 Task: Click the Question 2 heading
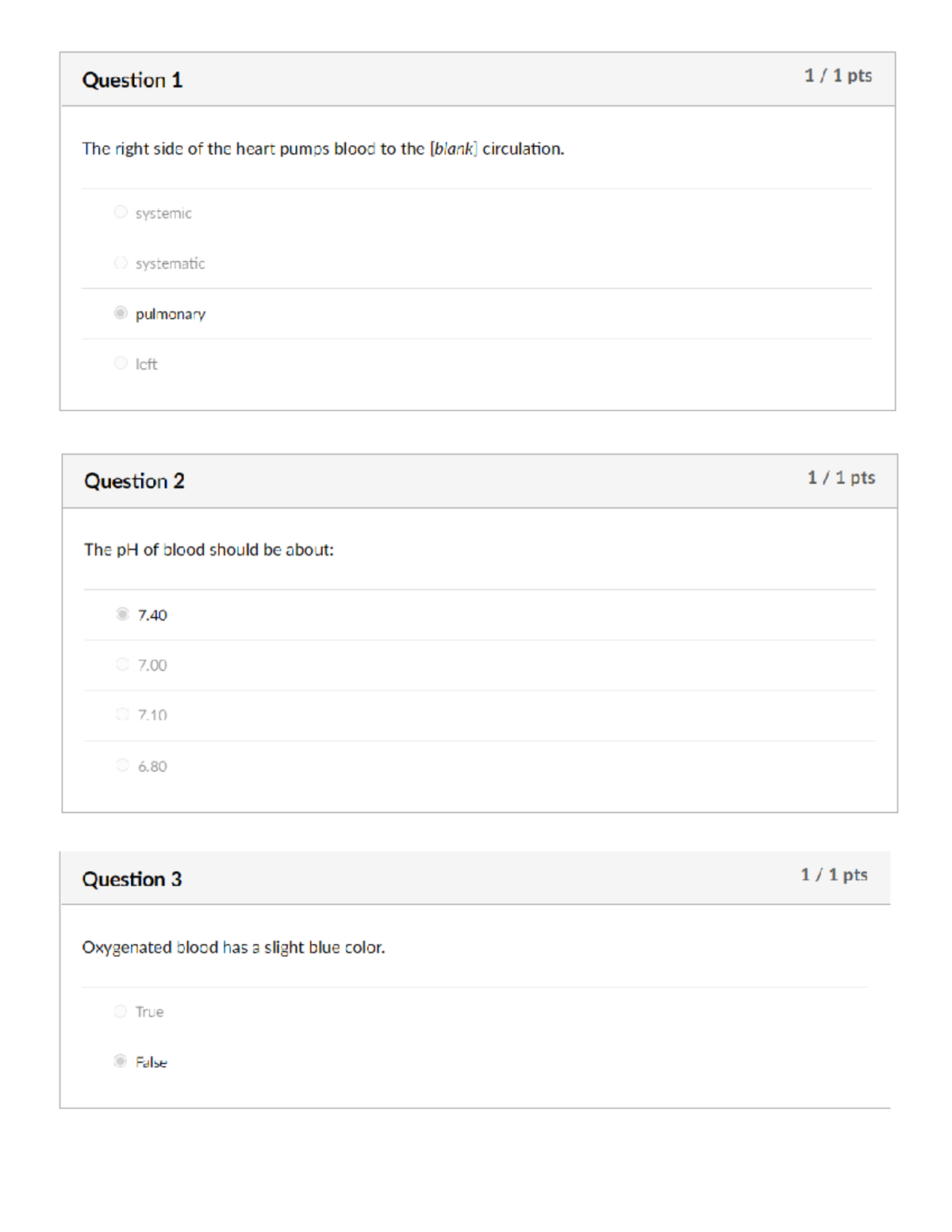coord(134,482)
